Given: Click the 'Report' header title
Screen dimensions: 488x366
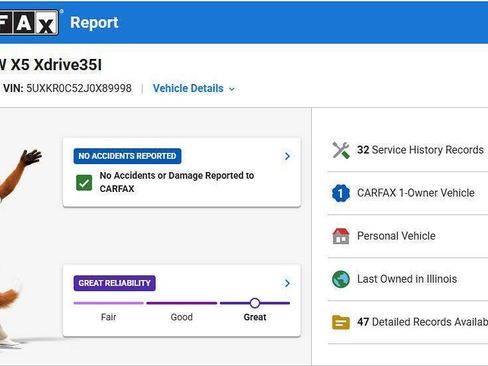Looking at the screenshot, I should pyautogui.click(x=94, y=23).
